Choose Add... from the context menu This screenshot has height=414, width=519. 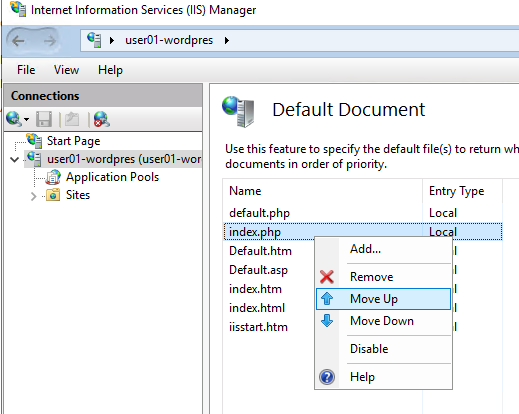tap(383, 249)
